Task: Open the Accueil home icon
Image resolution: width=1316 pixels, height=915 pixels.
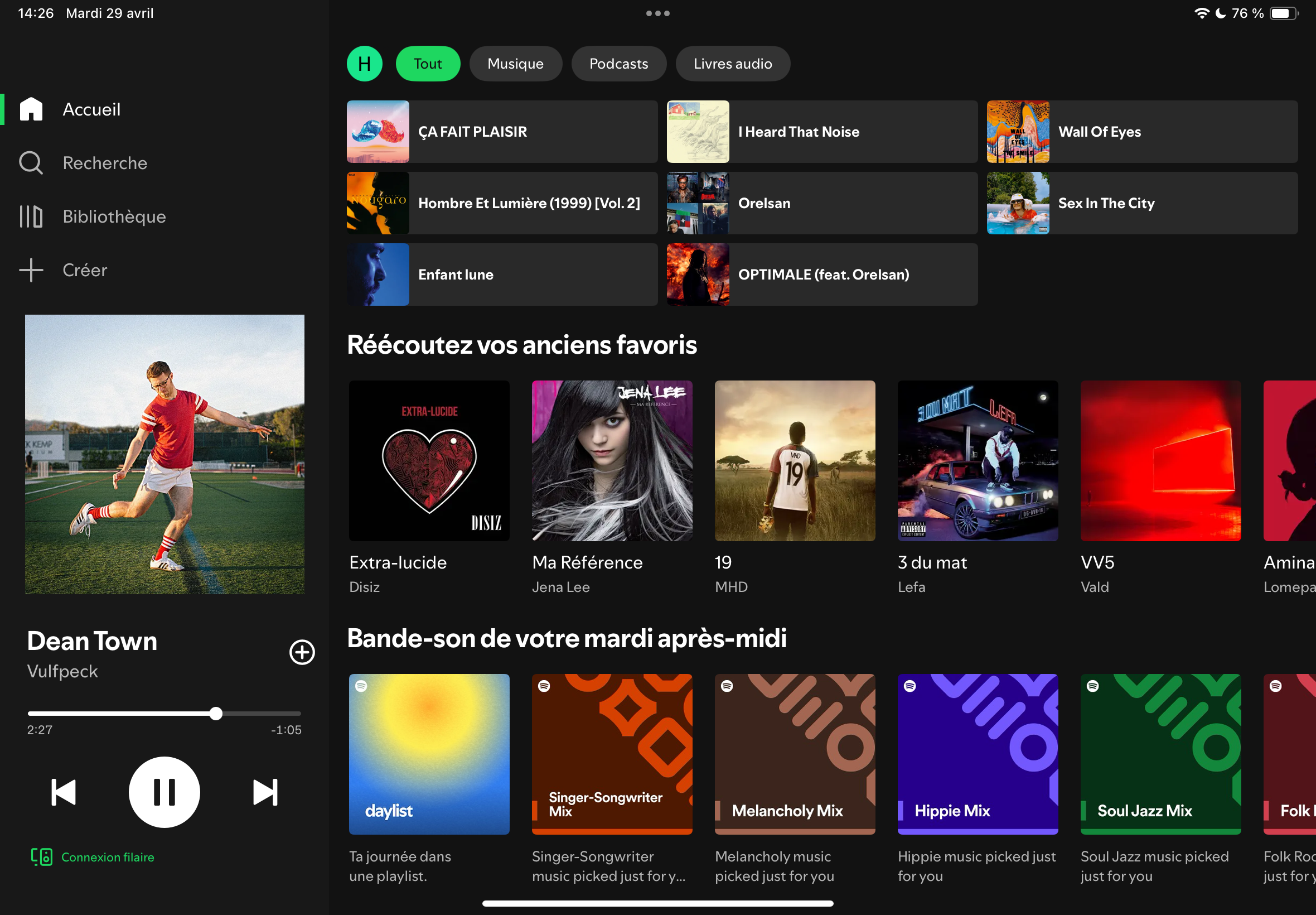Action: 31,109
